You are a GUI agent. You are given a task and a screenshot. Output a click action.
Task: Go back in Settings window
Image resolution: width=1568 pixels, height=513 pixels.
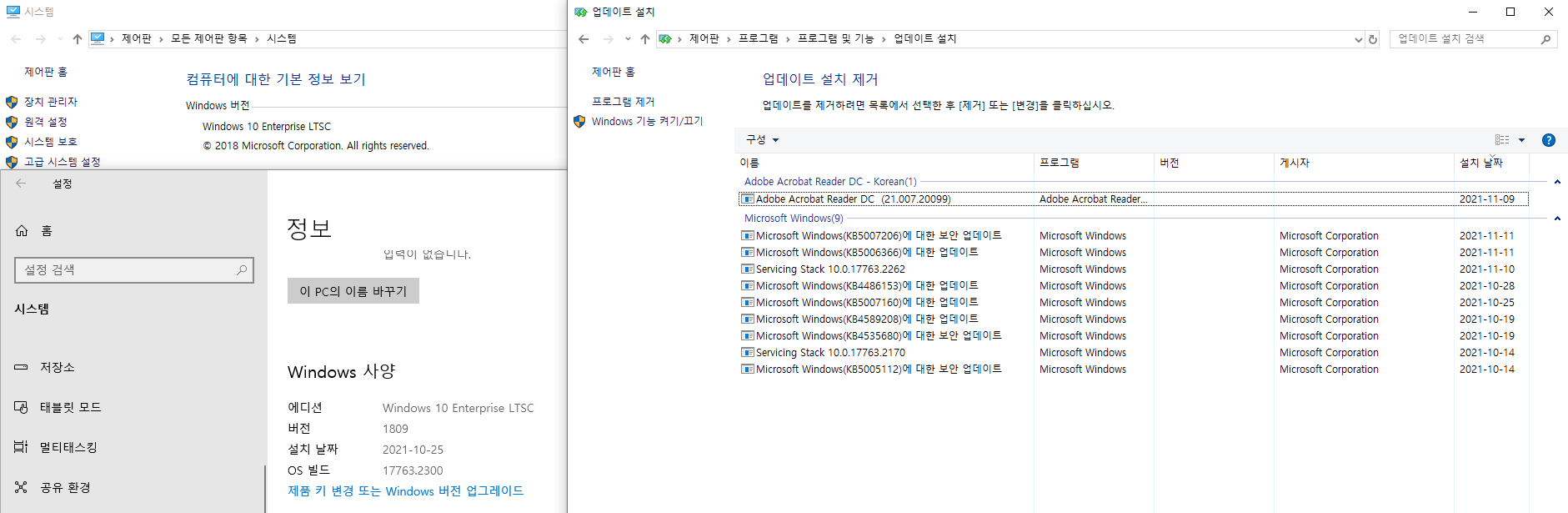tap(21, 184)
